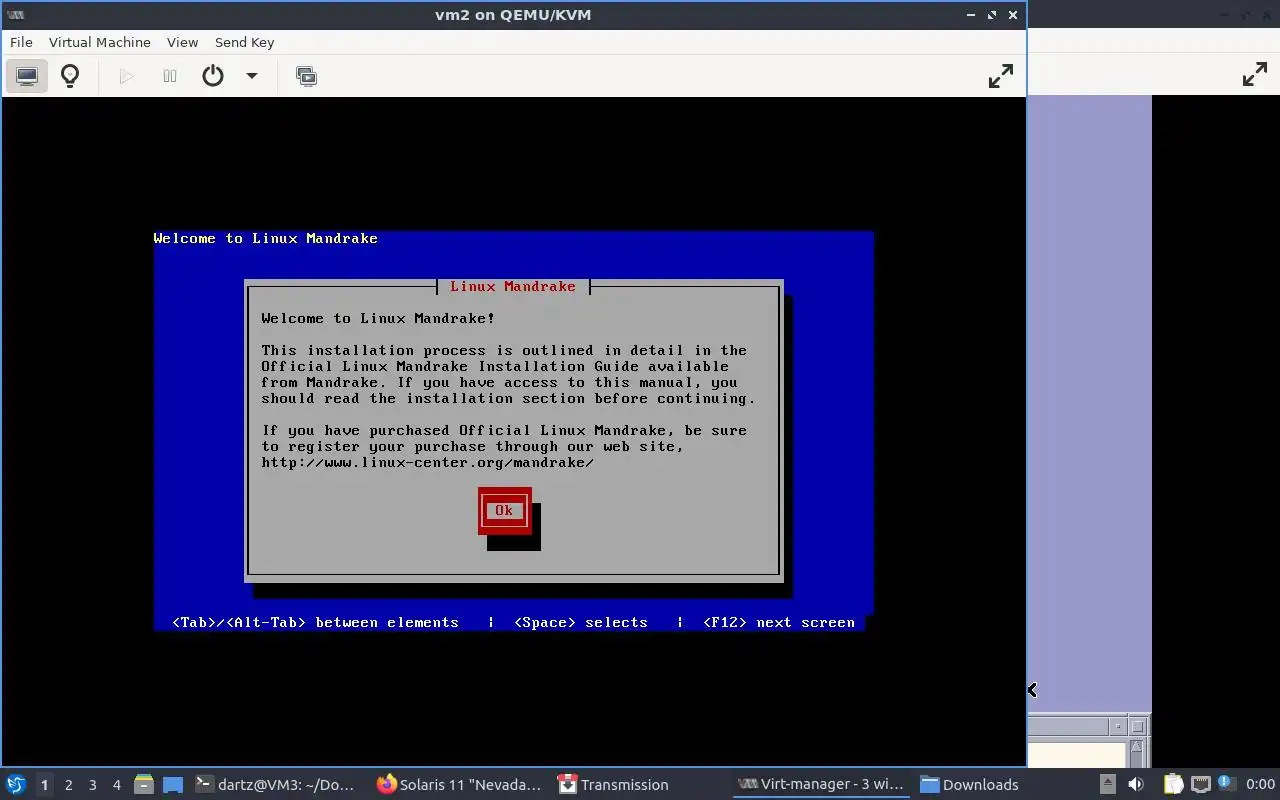This screenshot has width=1280, height=800.
Task: Click the vm2 on QEMU/KVM window title
Action: pyautogui.click(x=513, y=15)
